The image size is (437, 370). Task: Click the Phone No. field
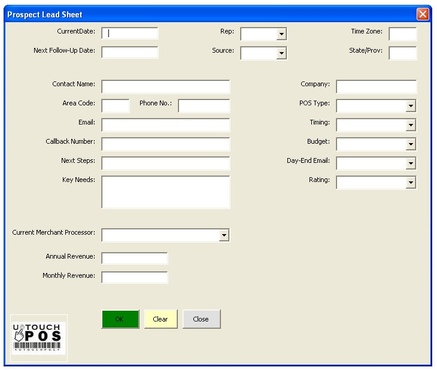[204, 106]
